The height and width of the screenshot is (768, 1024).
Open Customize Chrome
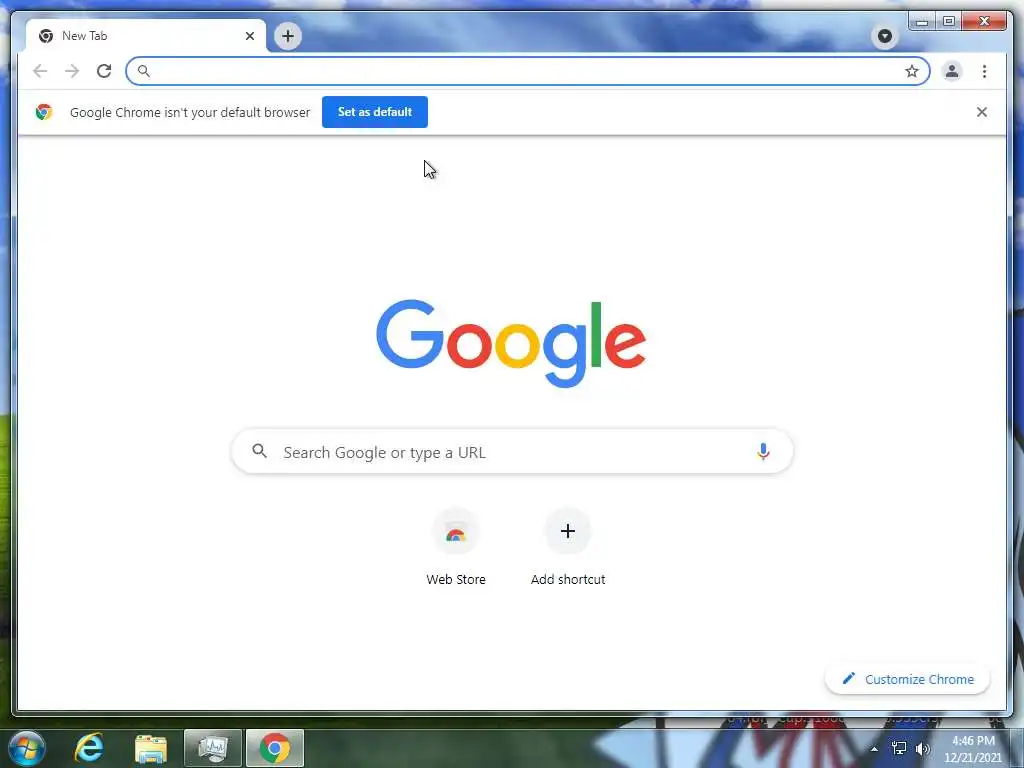tap(907, 679)
